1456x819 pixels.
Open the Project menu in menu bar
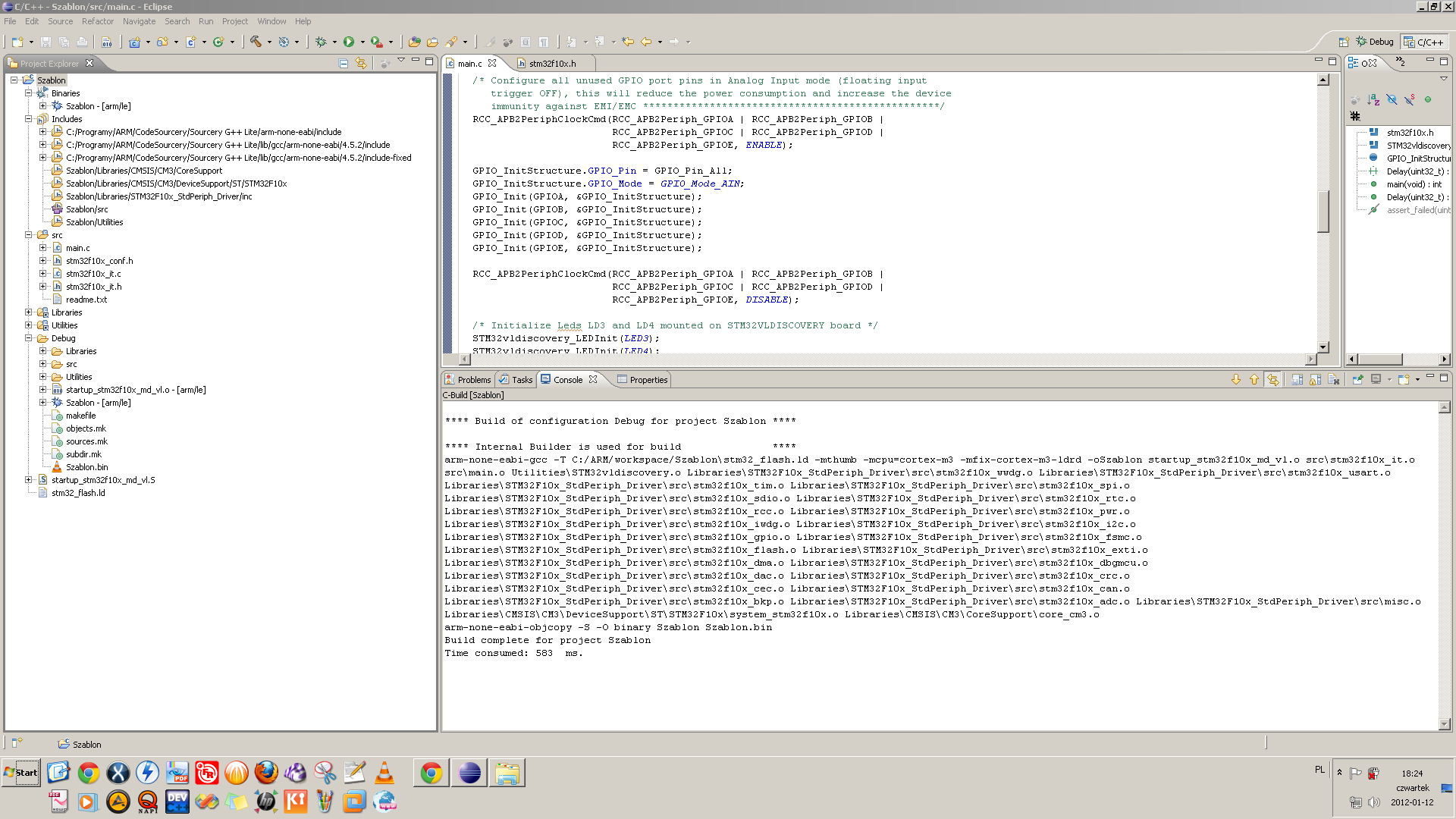(x=234, y=21)
